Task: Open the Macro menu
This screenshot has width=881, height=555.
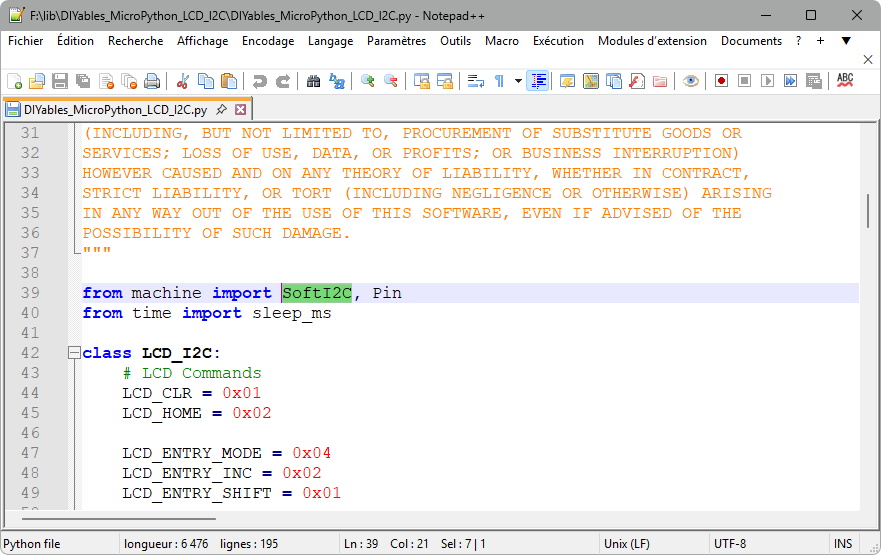Action: click(x=502, y=41)
